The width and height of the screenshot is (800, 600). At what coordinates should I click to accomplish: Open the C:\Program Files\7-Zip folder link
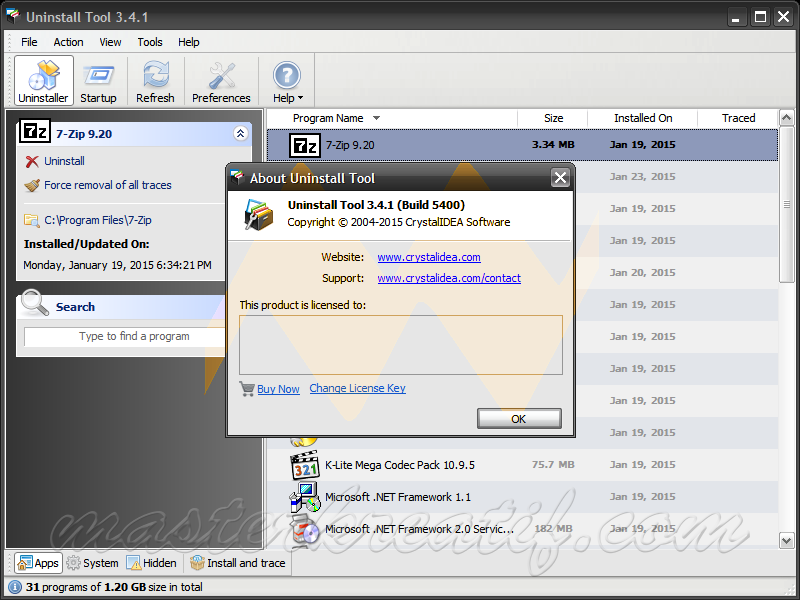tap(97, 220)
